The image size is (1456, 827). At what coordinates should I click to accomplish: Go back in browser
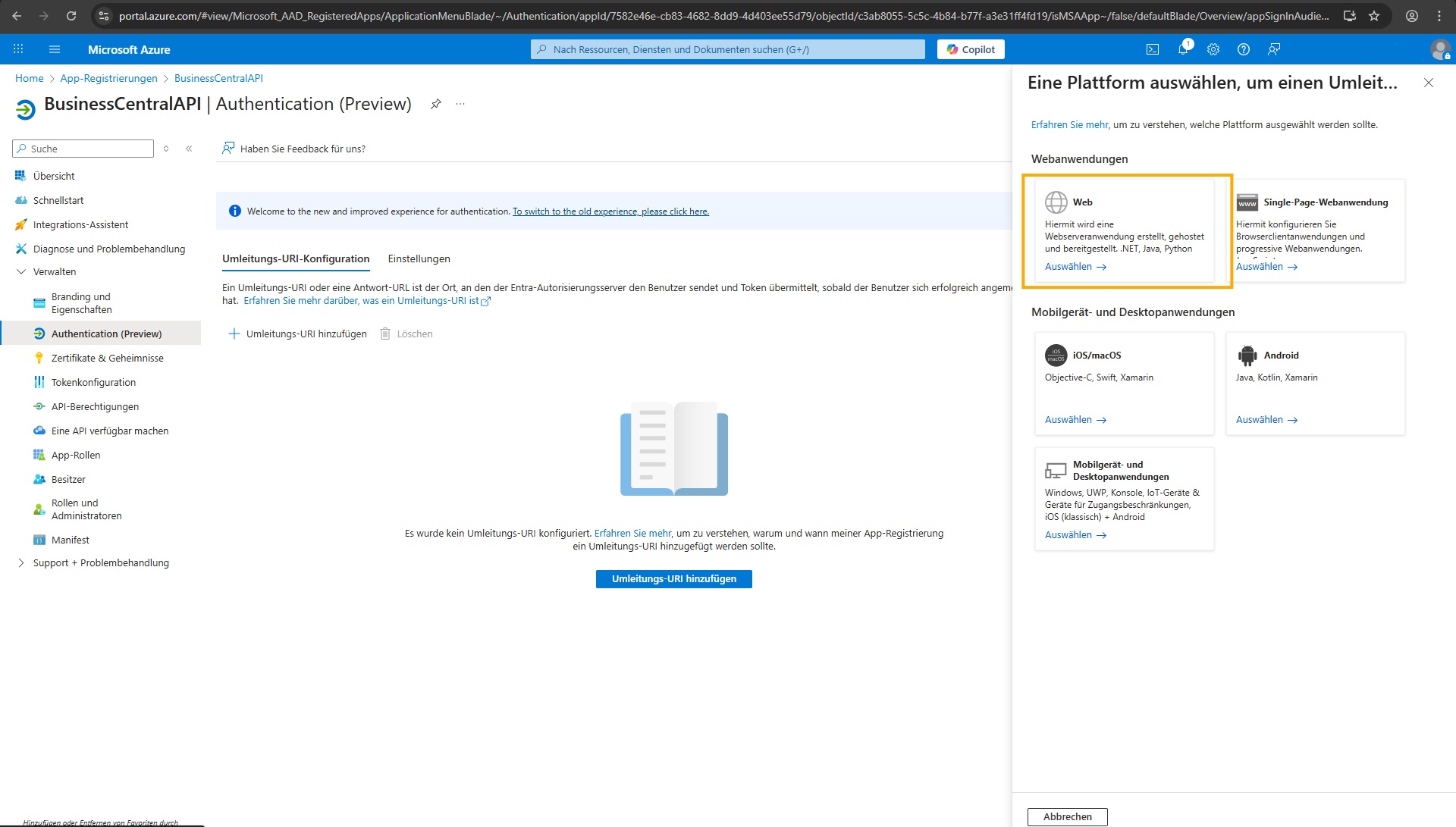[x=17, y=15]
